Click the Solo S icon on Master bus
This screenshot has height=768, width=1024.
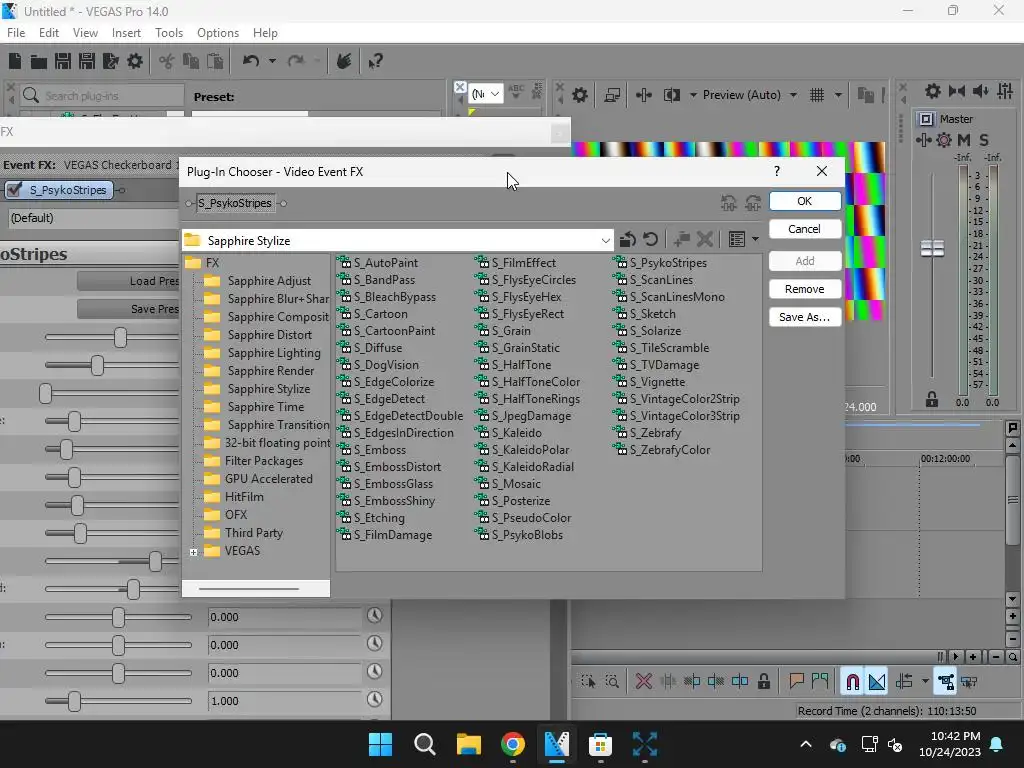click(984, 140)
